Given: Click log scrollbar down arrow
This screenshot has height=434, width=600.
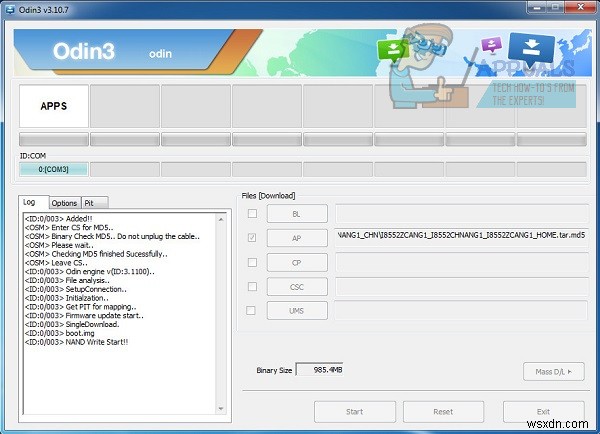Looking at the screenshot, I should (x=221, y=409).
